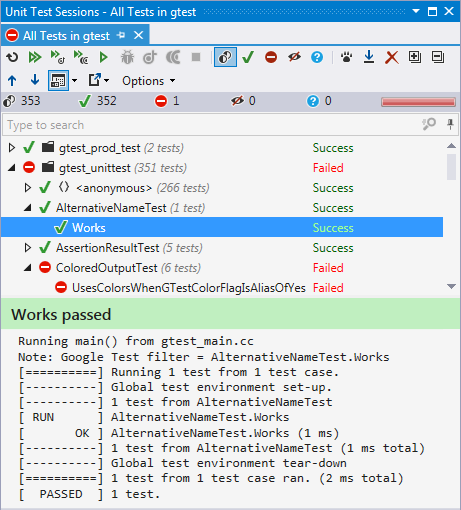Select UsesColorsWhenGTestColorFlagIsAliasOfYes failed test
The height and width of the screenshot is (510, 461).
point(189,288)
